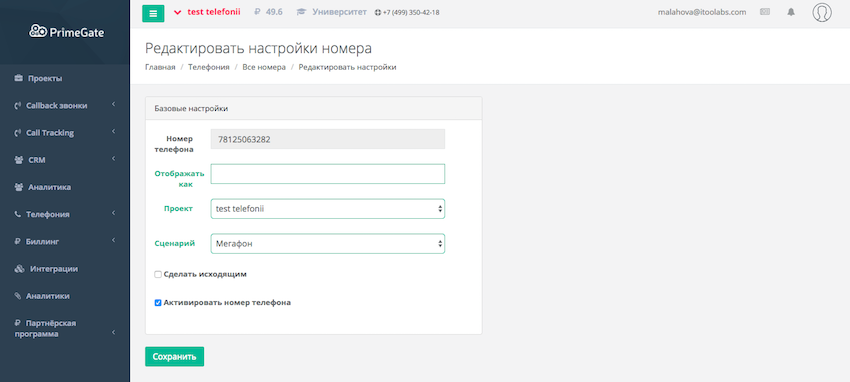Click the graduation cap Университет icon
This screenshot has height=382, width=850.
point(301,12)
